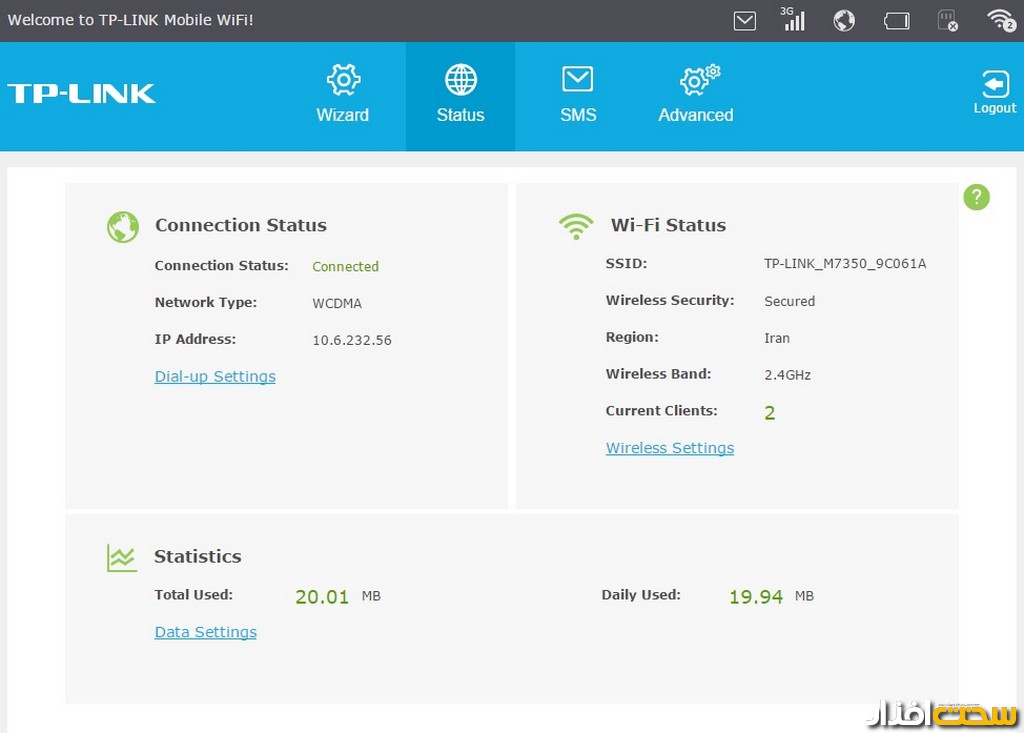This screenshot has width=1024, height=733.
Task: Open the Data Settings link
Action: tap(206, 632)
